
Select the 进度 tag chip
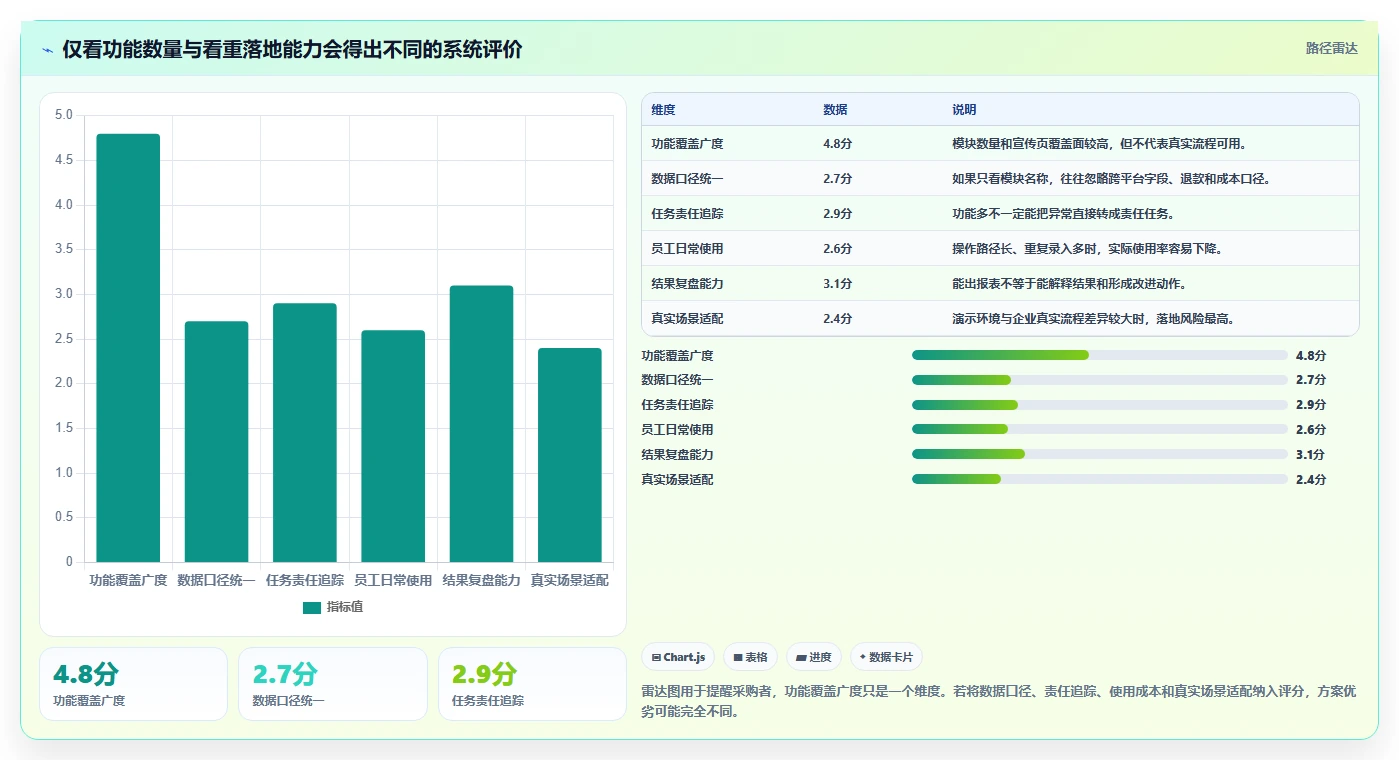point(814,657)
